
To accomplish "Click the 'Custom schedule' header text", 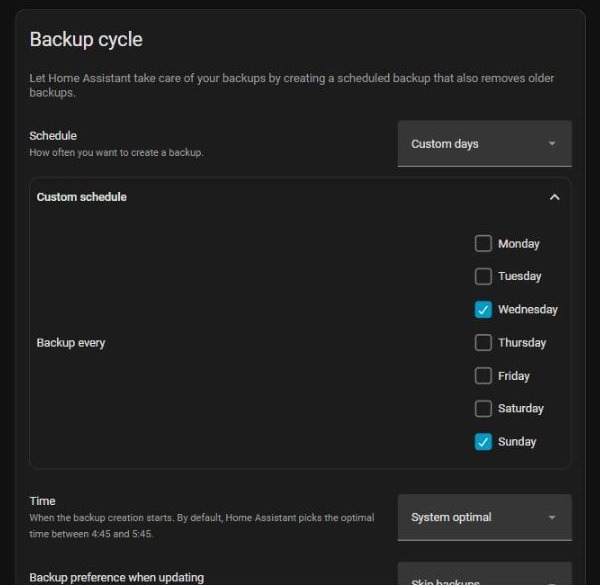I will tap(82, 197).
